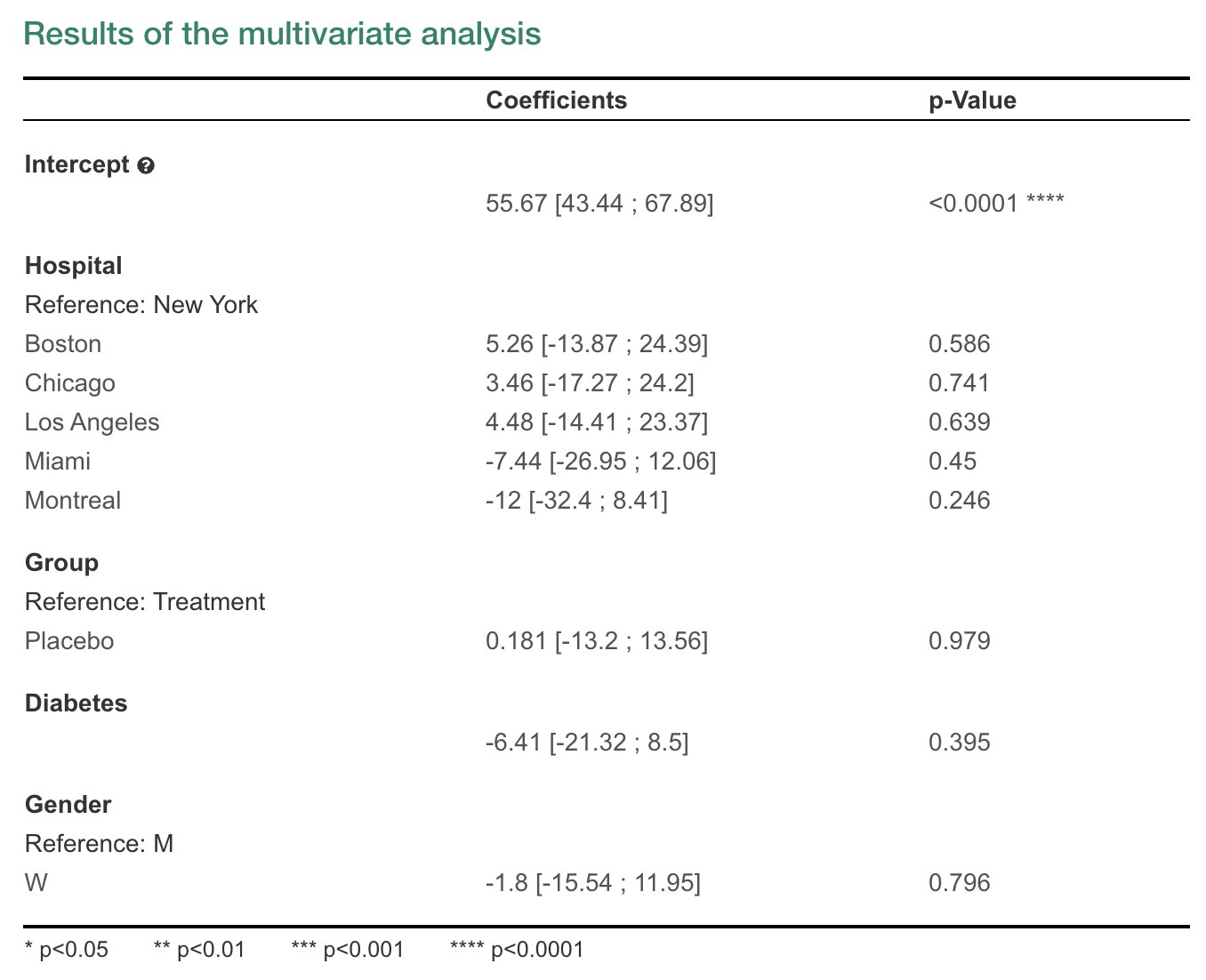Select the Gender section heading
1206x980 pixels.
click(68, 805)
